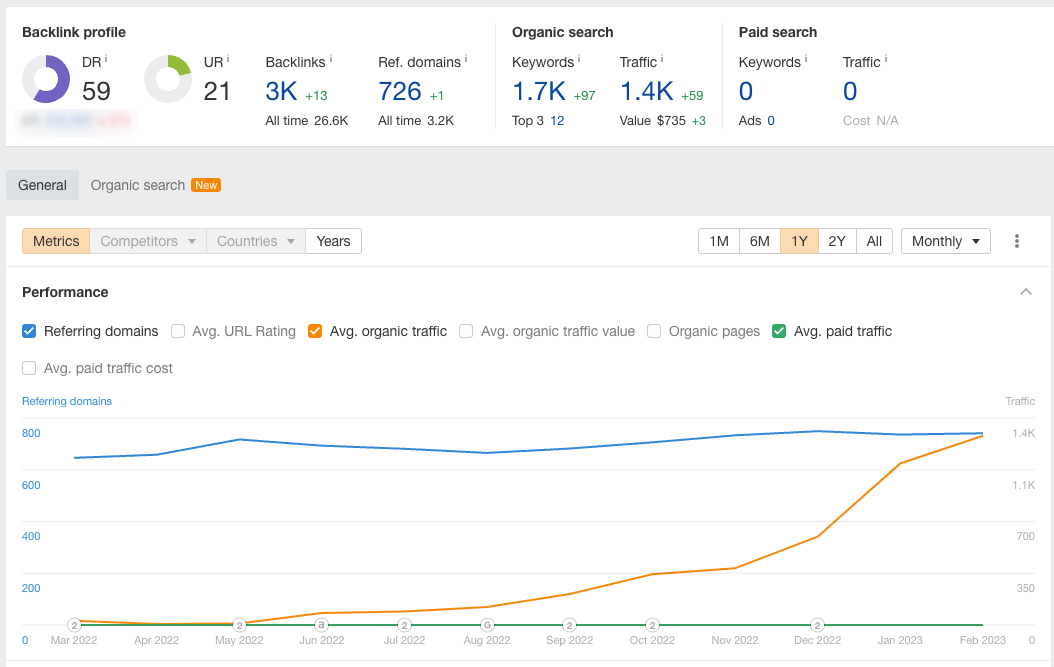
Task: Click the Organic search Traffic info icon
Action: pos(662,60)
